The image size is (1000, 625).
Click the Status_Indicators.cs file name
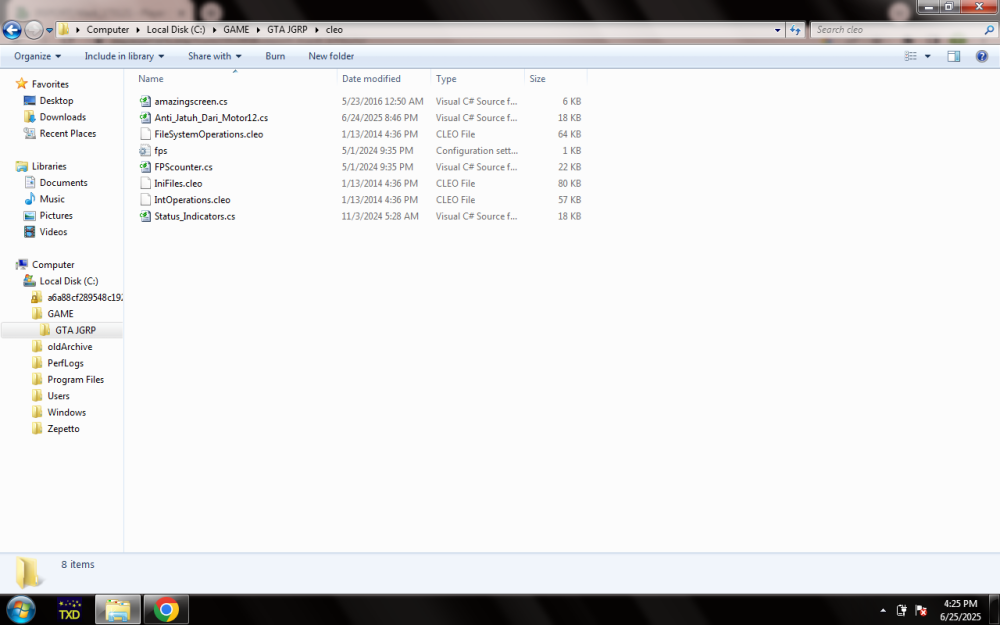195,217
